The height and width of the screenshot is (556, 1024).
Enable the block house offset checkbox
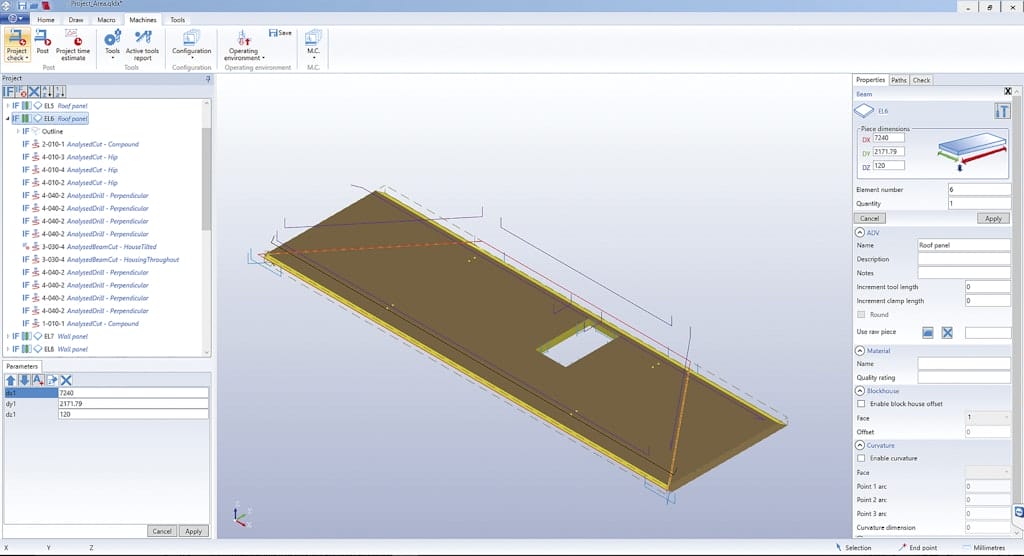coord(862,403)
